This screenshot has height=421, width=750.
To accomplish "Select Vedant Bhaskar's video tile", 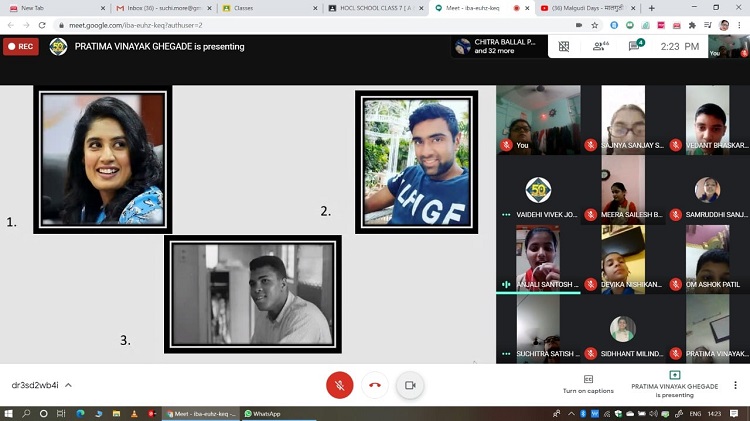I will [717, 120].
